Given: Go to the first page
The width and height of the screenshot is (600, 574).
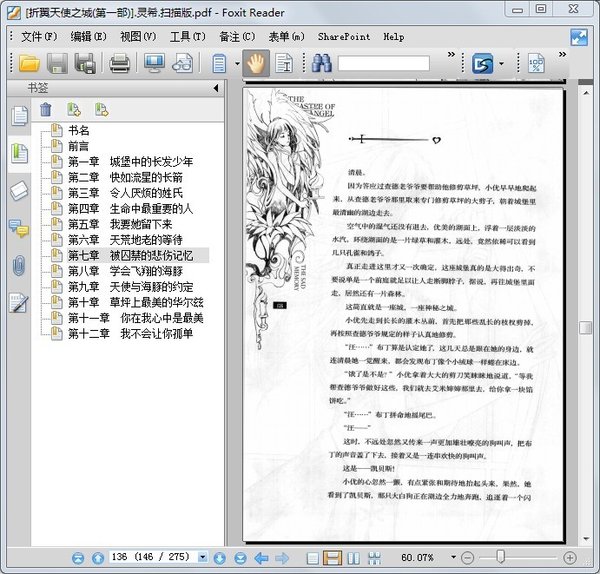Looking at the screenshot, I should [78, 558].
